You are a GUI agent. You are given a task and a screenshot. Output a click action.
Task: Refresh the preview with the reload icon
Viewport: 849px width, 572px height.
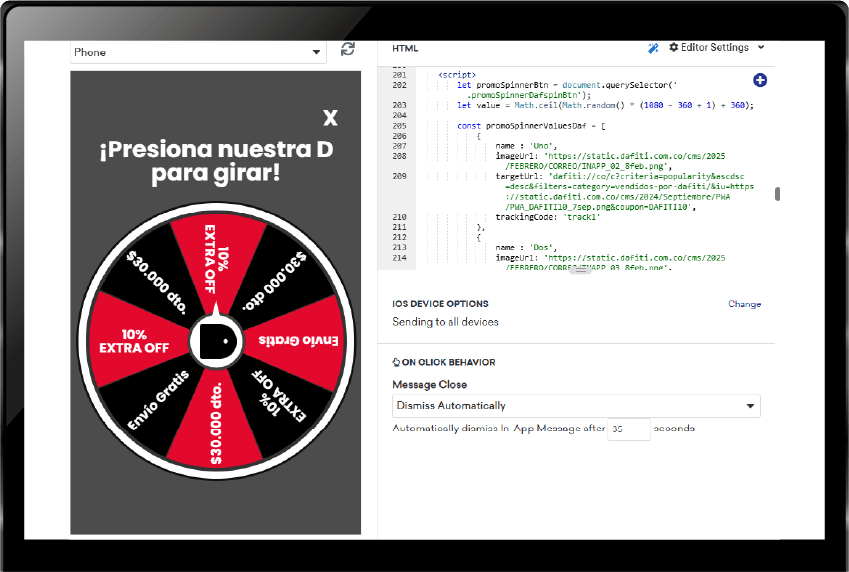348,49
